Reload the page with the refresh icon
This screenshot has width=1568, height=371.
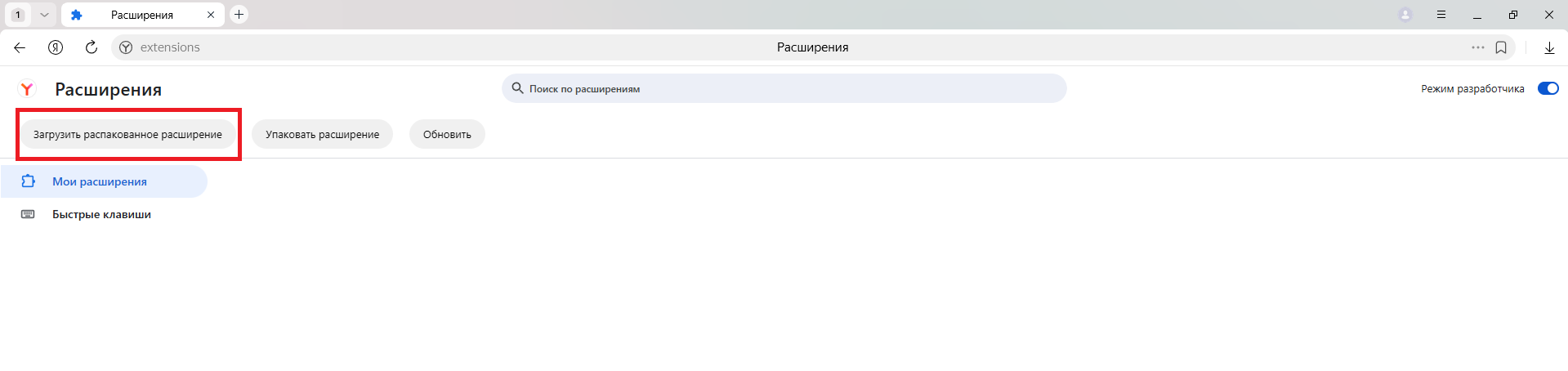(x=92, y=47)
